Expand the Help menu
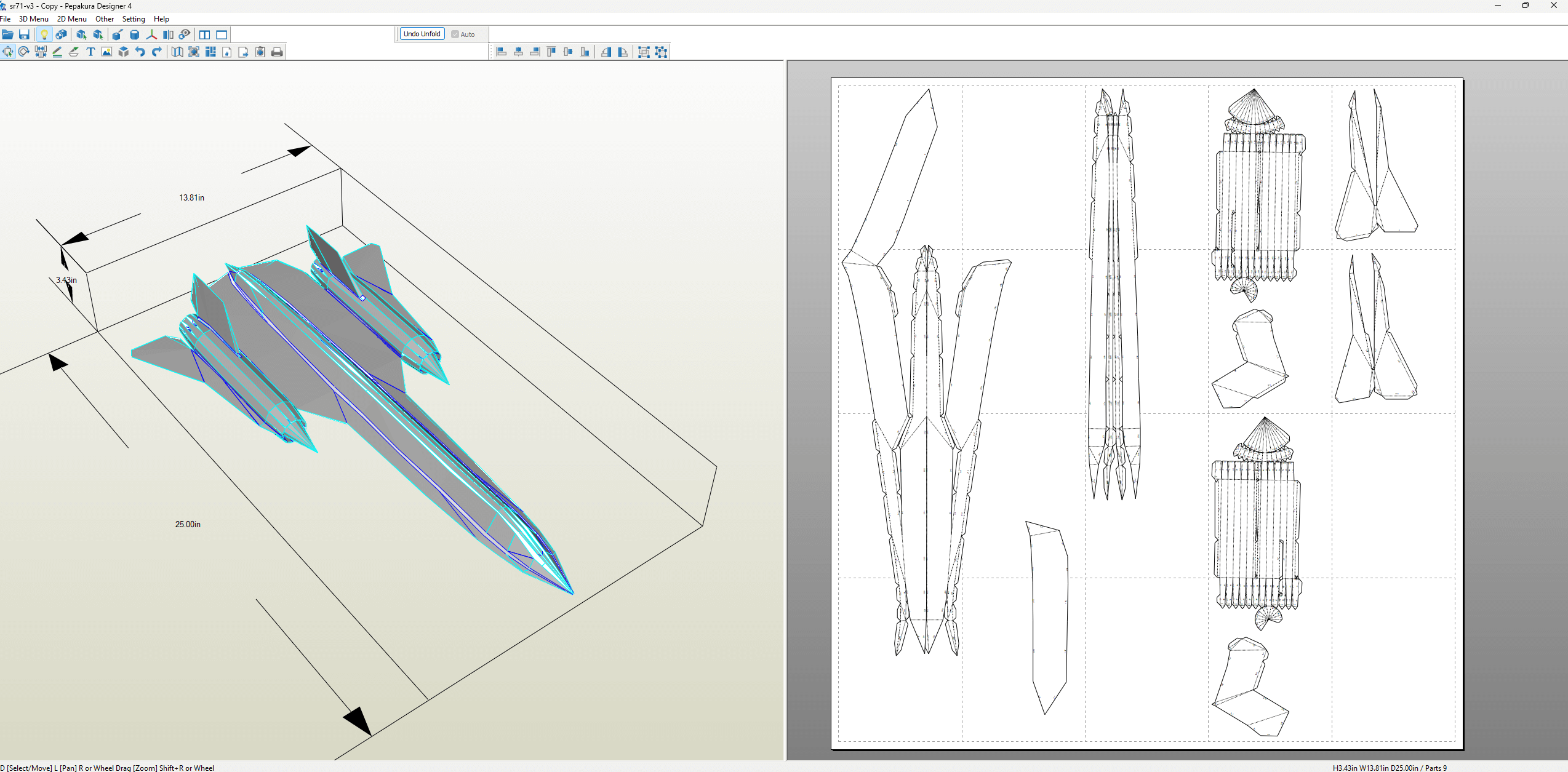Screen dimensions: 1568x772 point(161,19)
